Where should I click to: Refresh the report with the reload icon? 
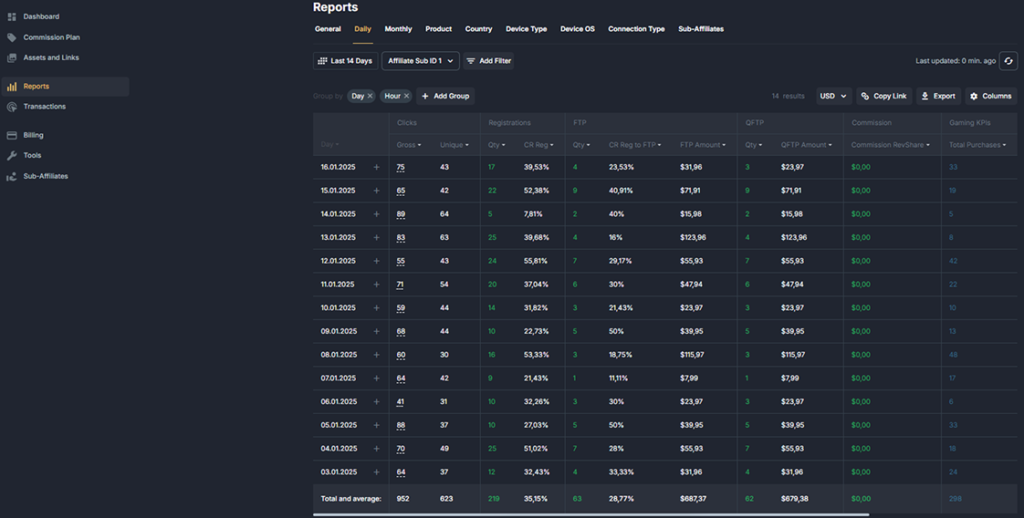(x=1009, y=61)
